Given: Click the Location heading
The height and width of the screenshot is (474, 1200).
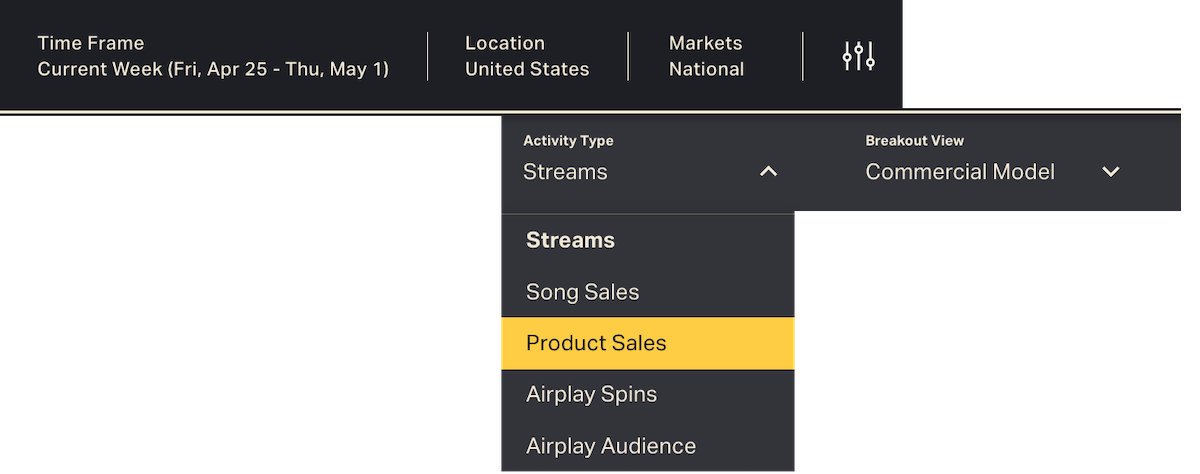Looking at the screenshot, I should click(505, 43).
